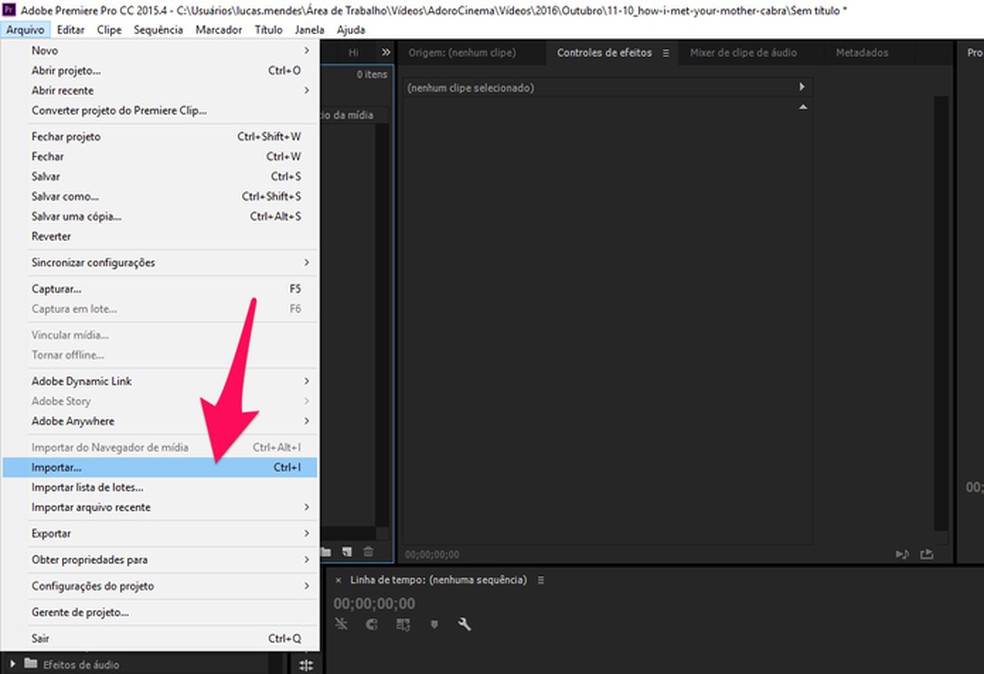Click the play audio-only icon

point(902,553)
